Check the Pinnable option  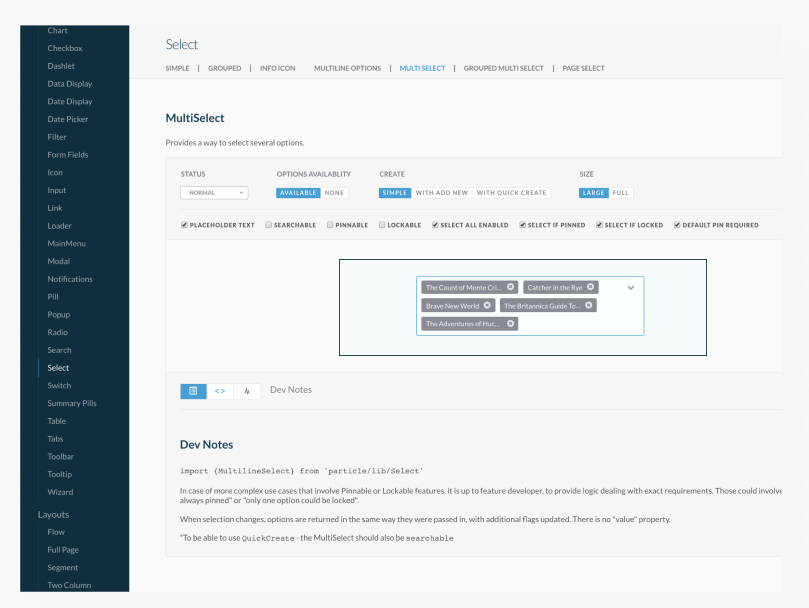click(x=330, y=225)
